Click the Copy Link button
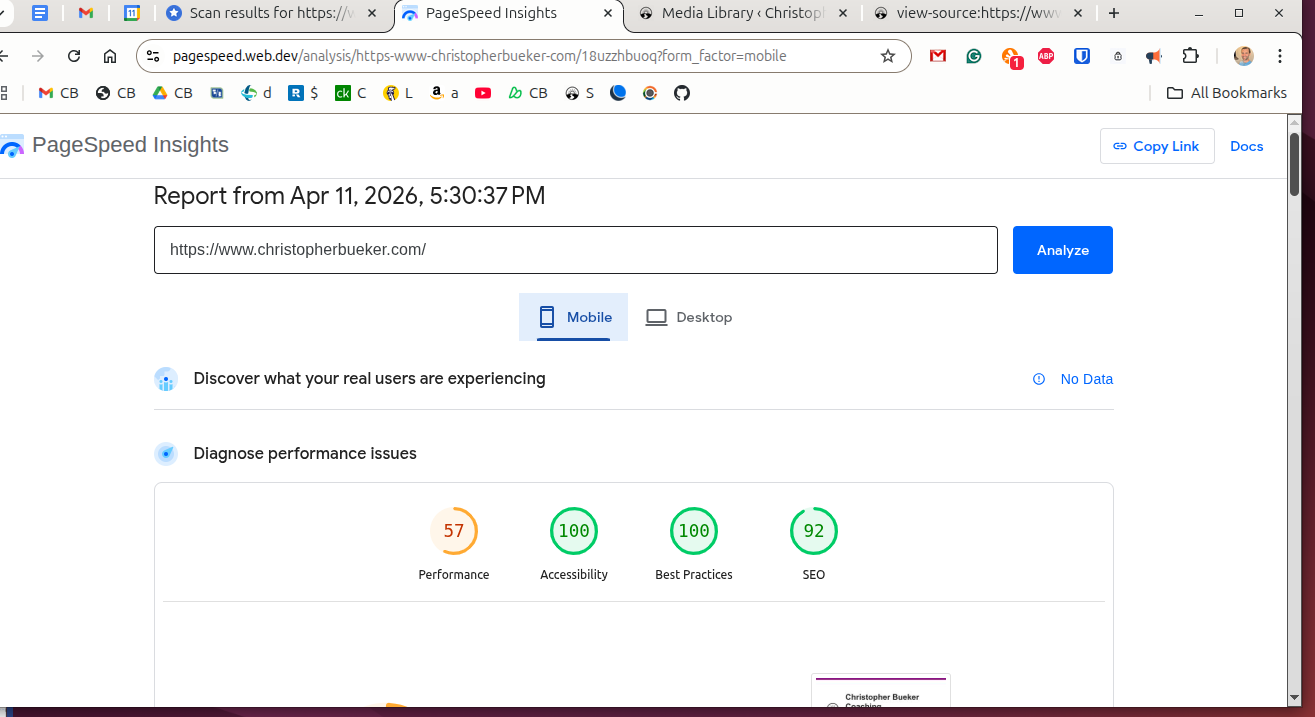Image resolution: width=1315 pixels, height=717 pixels. (1157, 146)
